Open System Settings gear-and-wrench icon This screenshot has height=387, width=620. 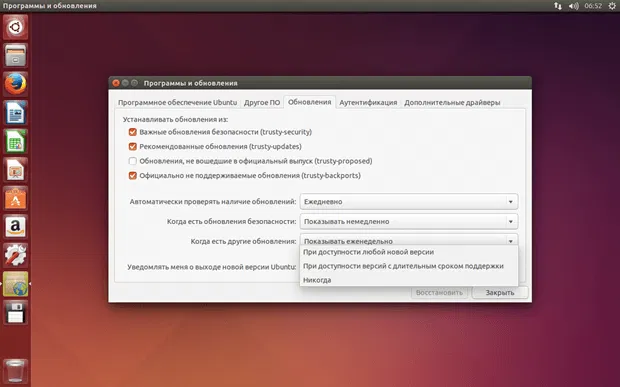(15, 255)
